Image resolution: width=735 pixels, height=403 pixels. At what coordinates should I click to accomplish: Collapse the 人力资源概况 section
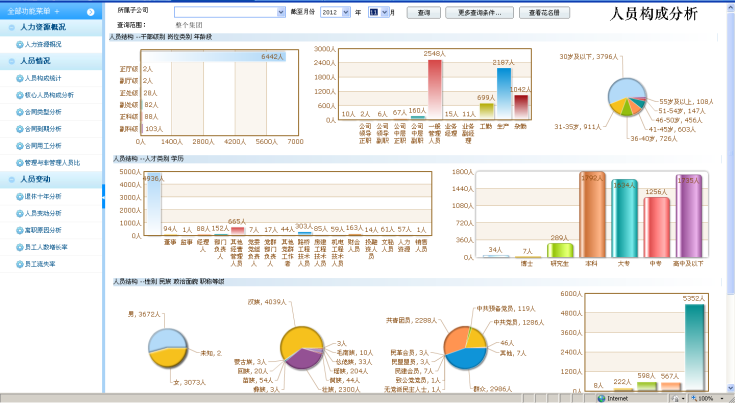tap(12, 27)
